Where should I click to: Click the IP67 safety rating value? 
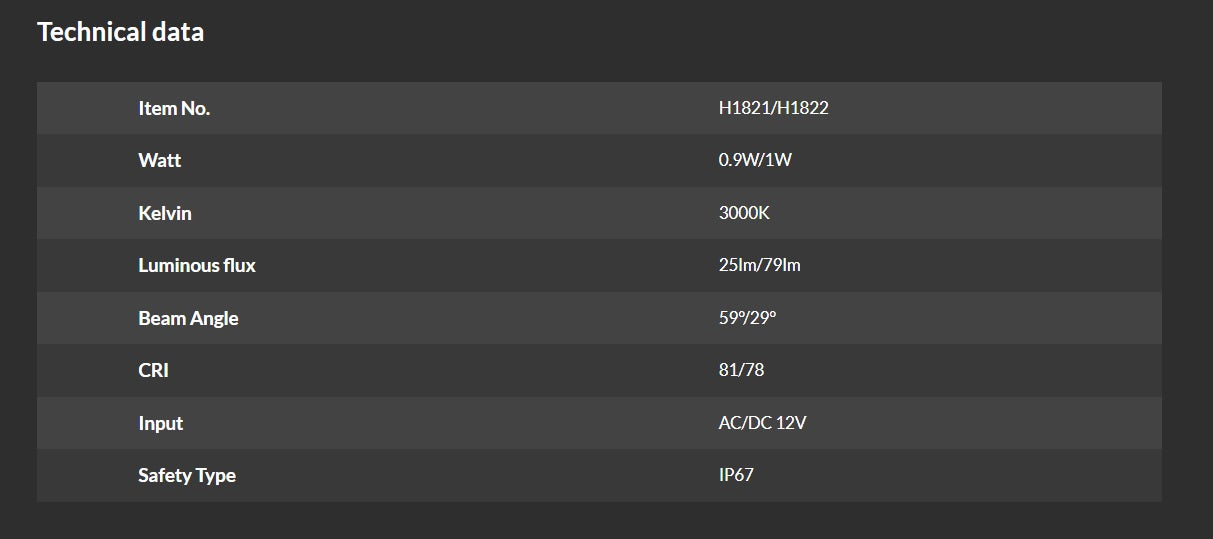tap(736, 475)
